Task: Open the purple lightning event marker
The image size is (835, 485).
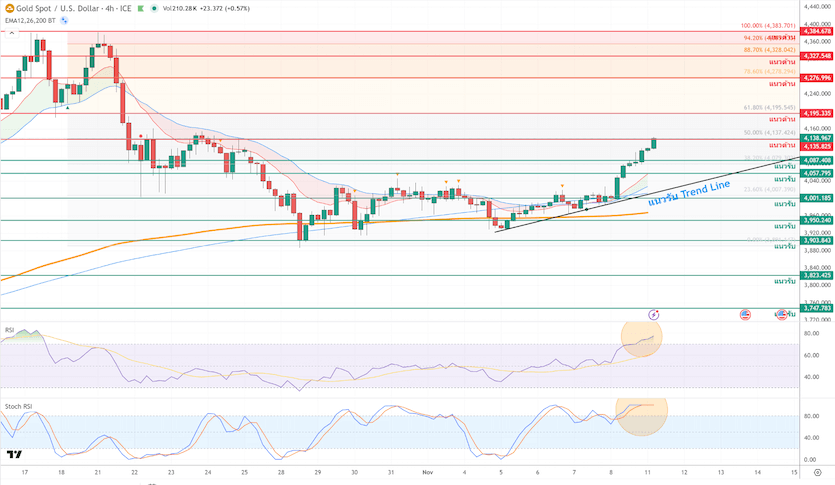Action: 654,314
